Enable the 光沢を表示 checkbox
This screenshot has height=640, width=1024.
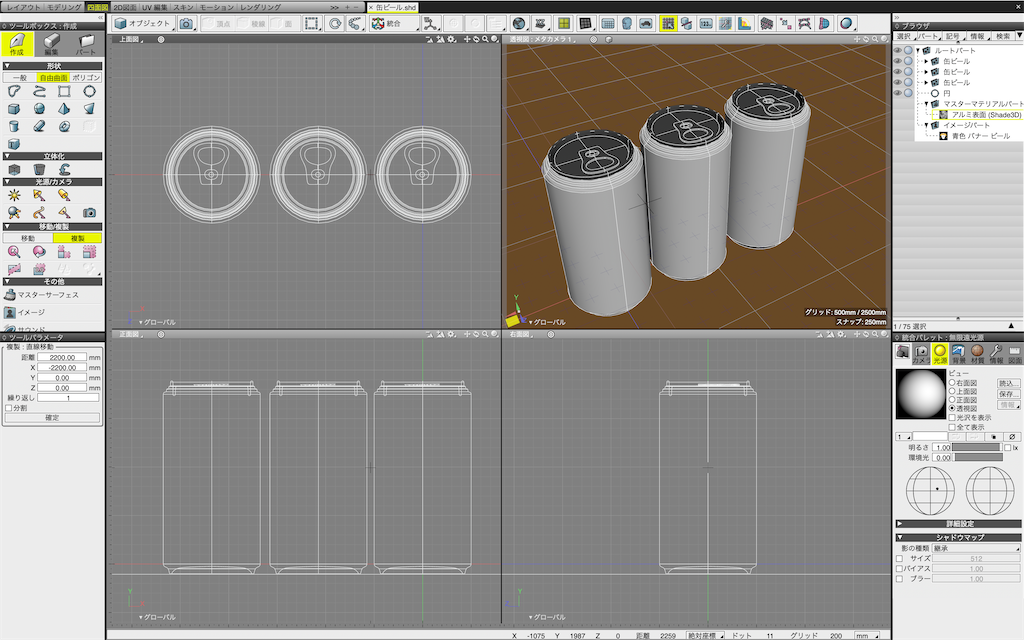[952, 417]
